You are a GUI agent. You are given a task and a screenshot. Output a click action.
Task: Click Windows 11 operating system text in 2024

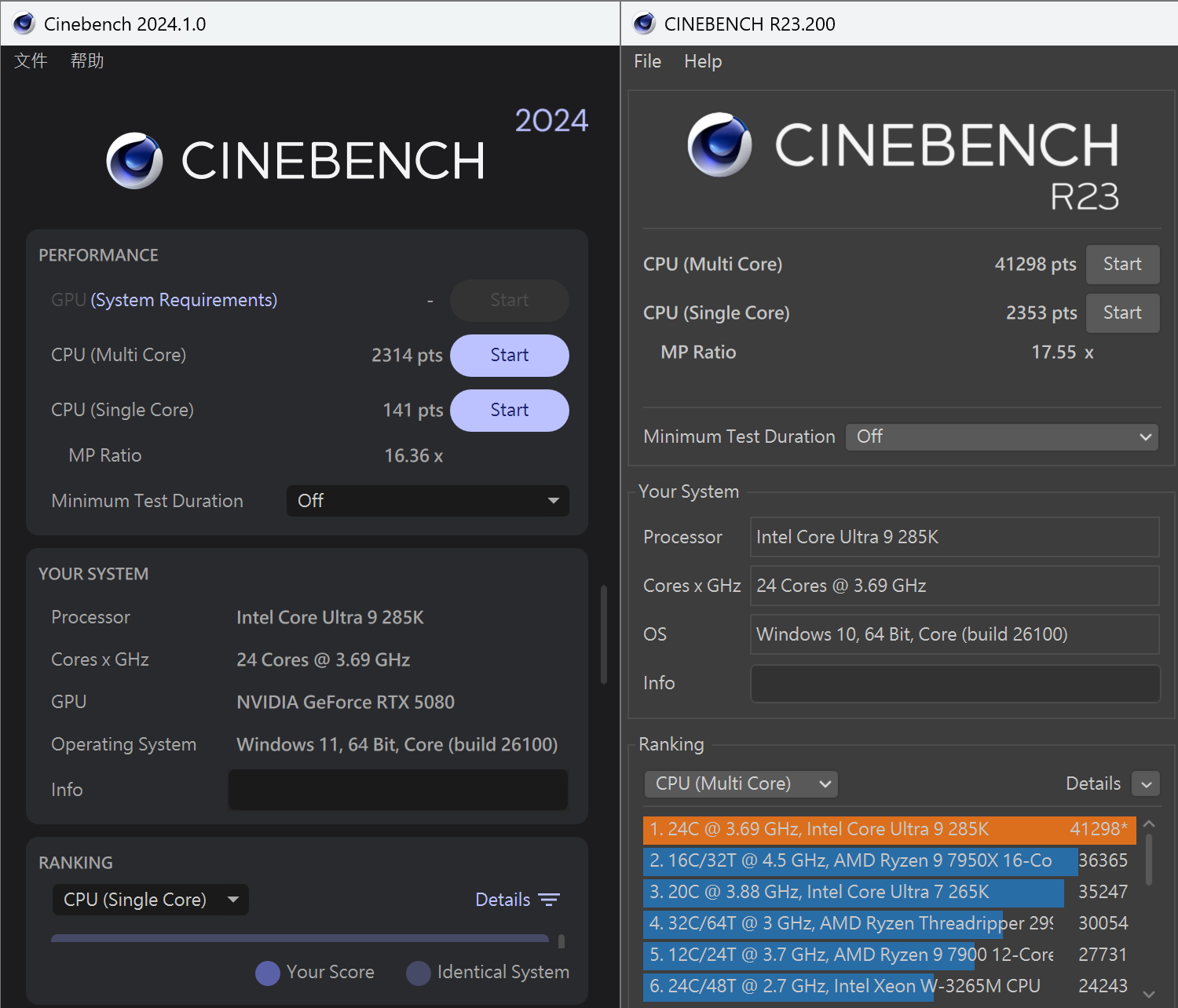(x=397, y=745)
